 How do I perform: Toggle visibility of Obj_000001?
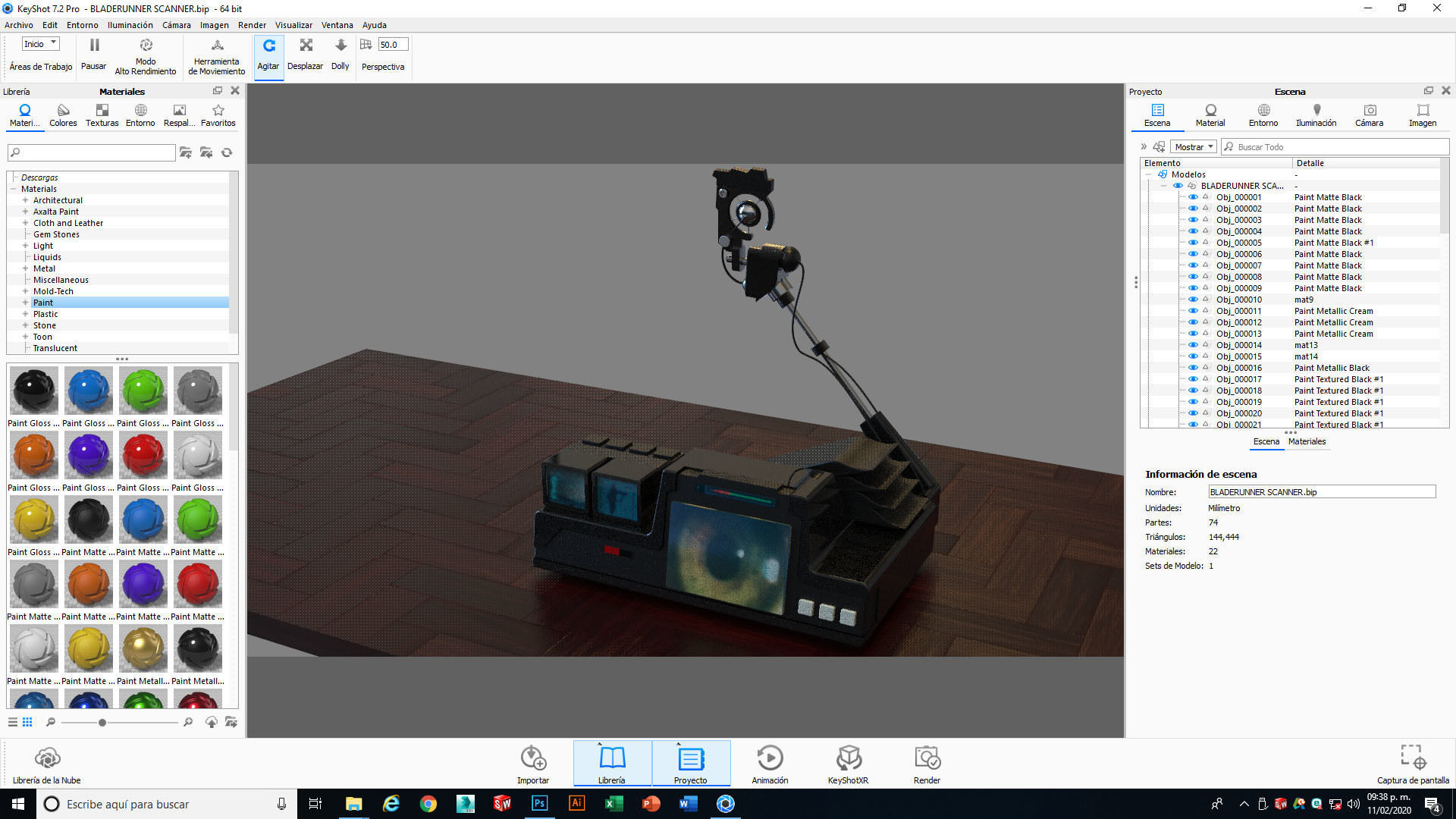point(1193,197)
